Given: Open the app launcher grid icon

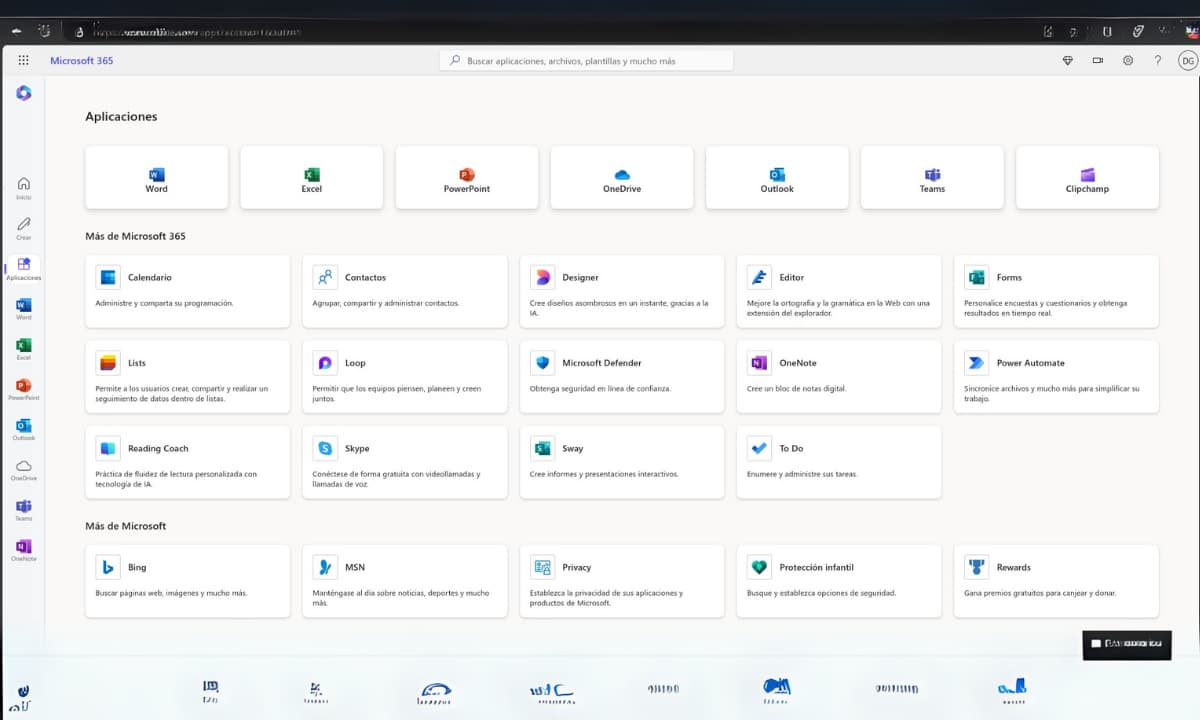Looking at the screenshot, I should pyautogui.click(x=24, y=61).
